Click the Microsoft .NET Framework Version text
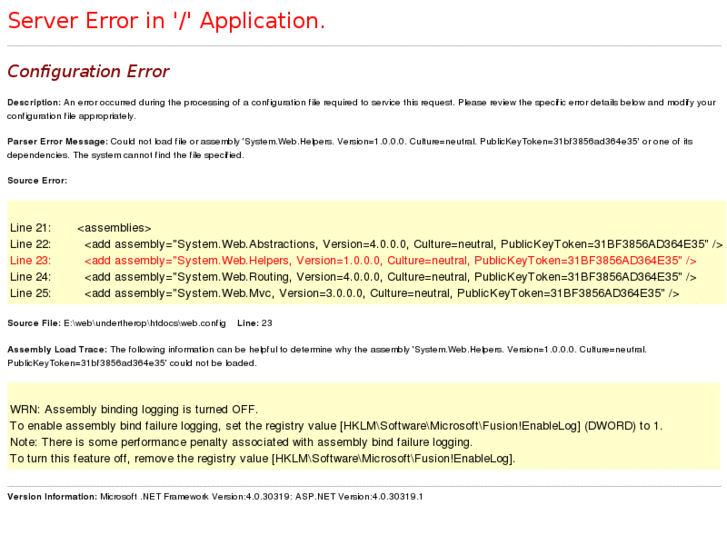The height and width of the screenshot is (545, 727). coord(196,497)
